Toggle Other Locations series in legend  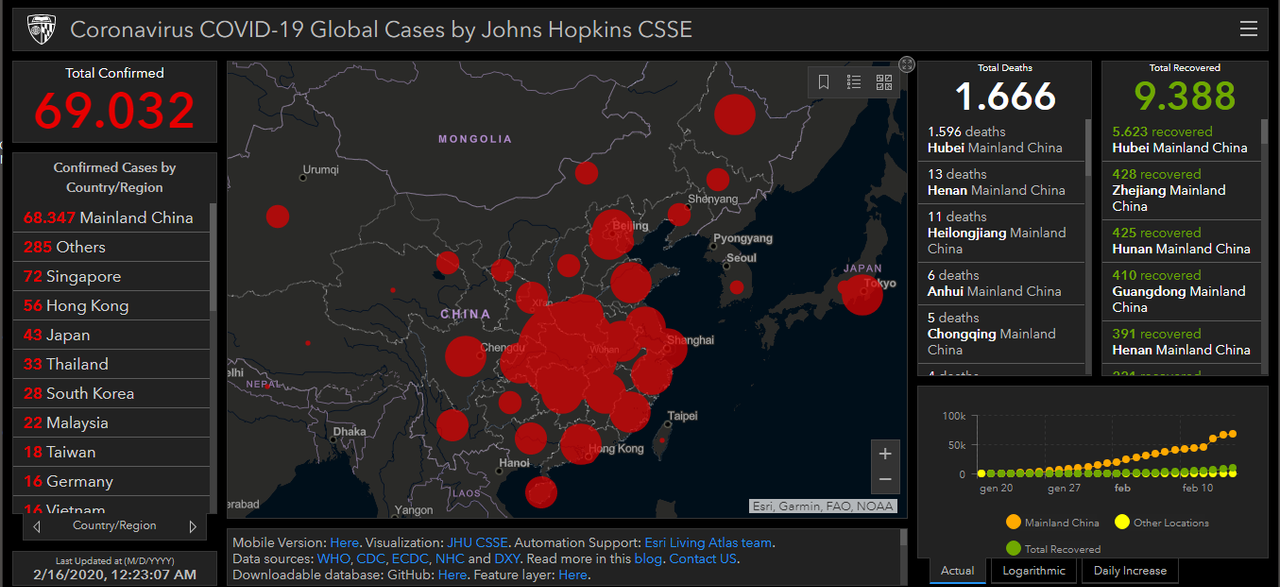[x=1161, y=522]
